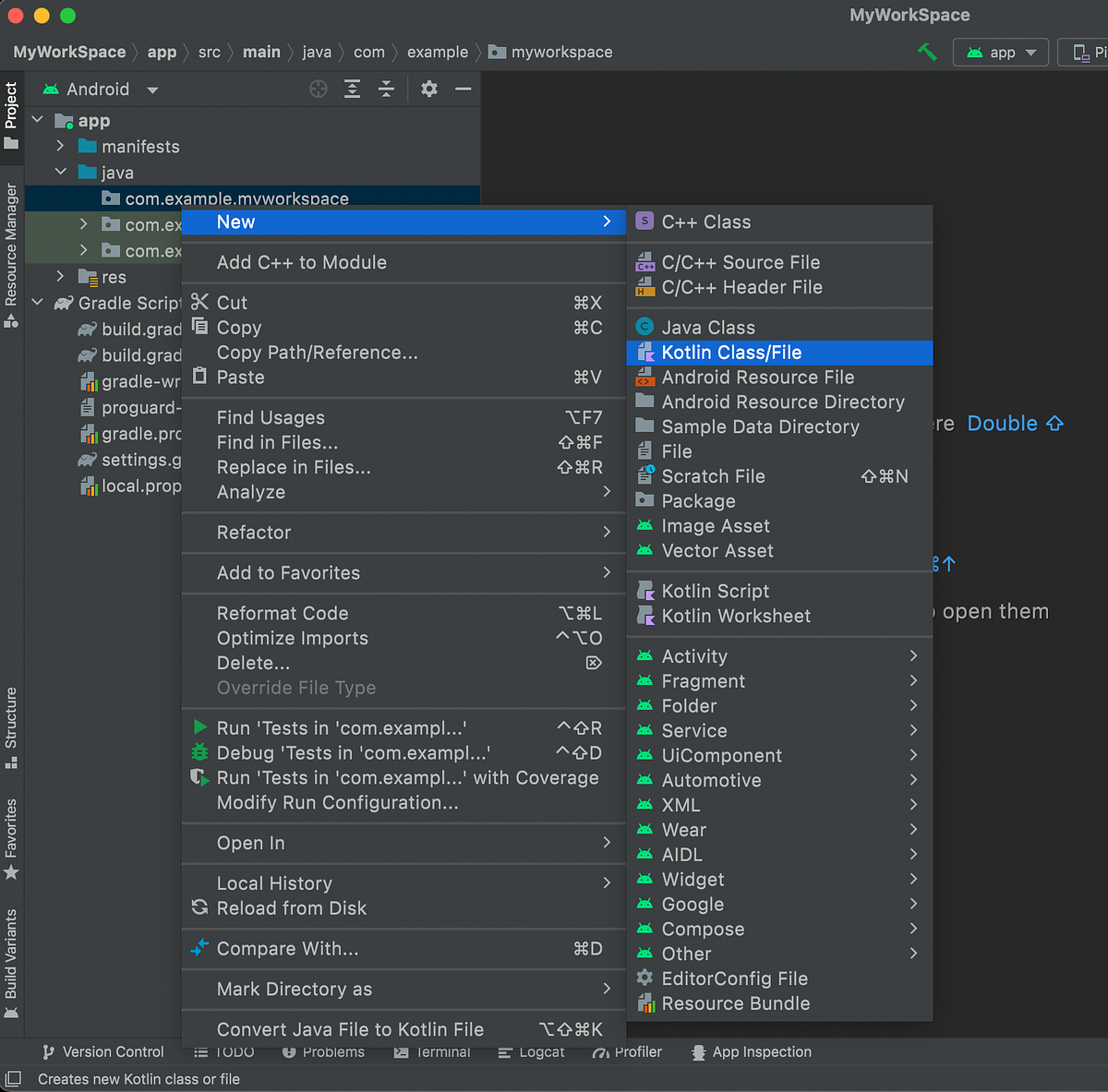Toggle tool window bars icon in status bar
This screenshot has width=1108, height=1092.
pos(13,1078)
